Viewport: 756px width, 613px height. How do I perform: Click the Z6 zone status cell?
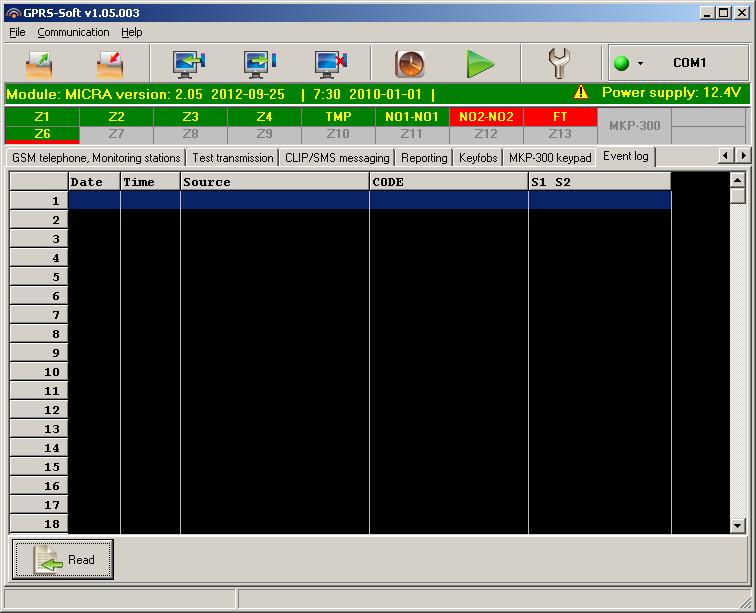[x=42, y=135]
